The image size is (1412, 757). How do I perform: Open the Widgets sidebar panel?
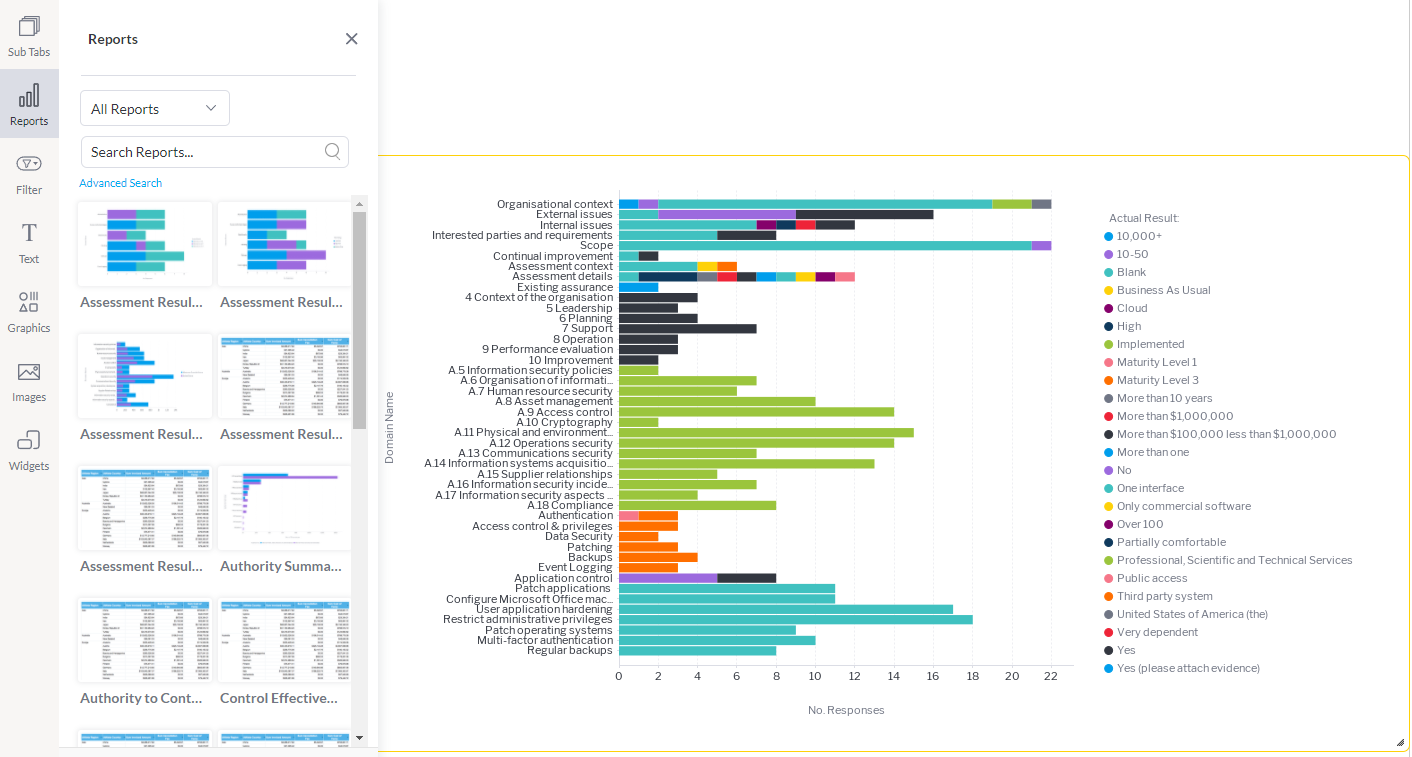coord(29,449)
